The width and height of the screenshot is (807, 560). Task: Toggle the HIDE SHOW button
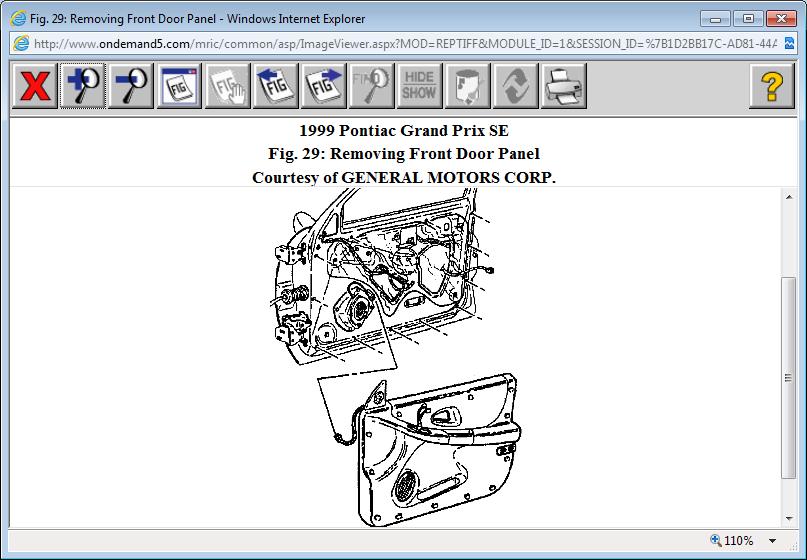(x=420, y=86)
